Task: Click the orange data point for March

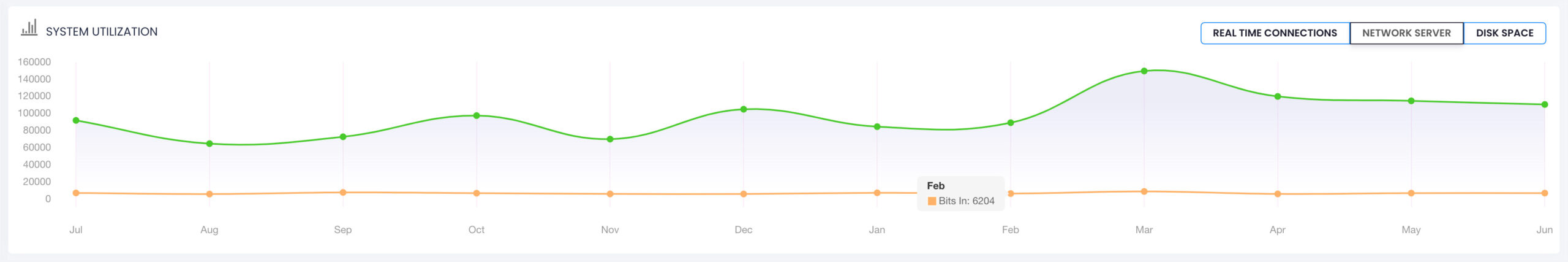Action: (1144, 191)
